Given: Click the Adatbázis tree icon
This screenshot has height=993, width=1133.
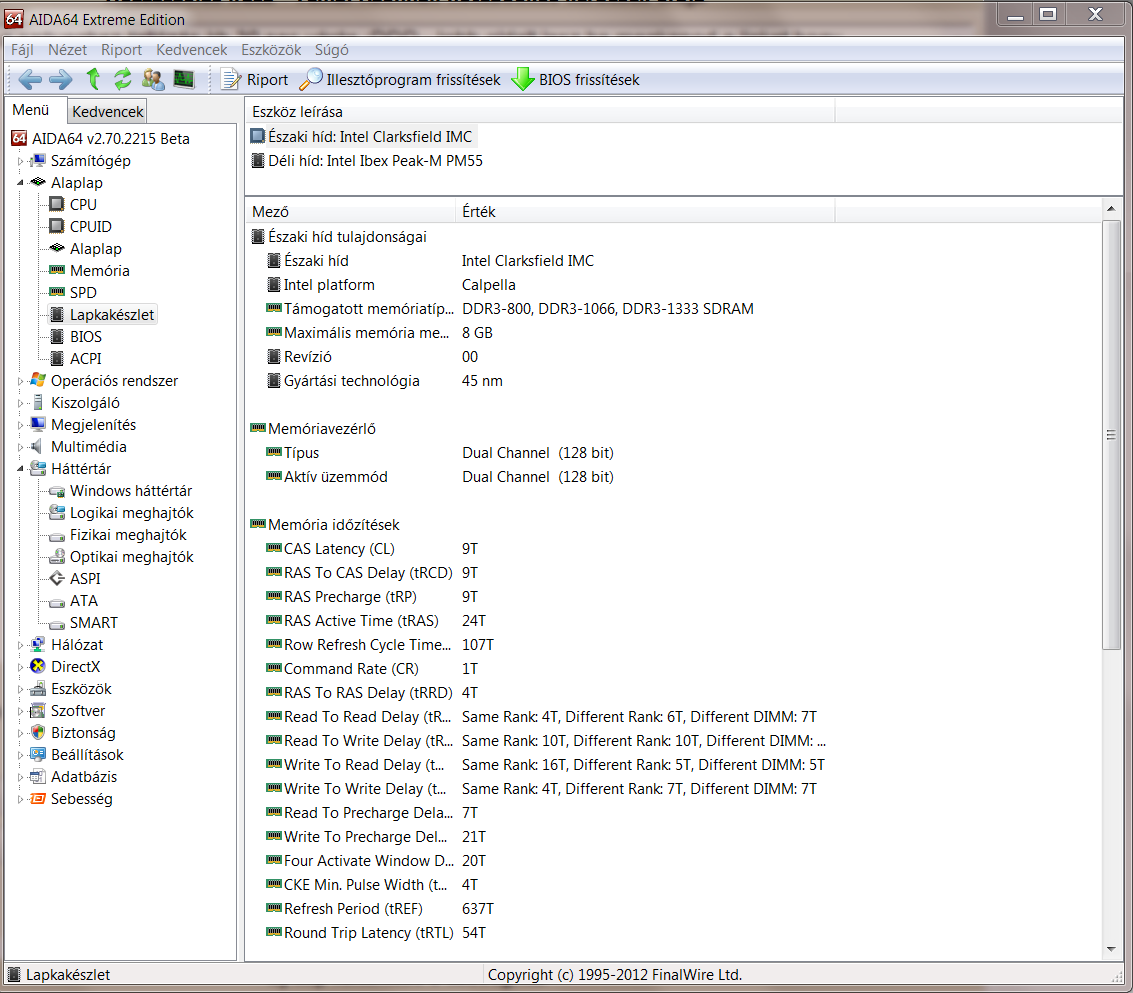Looking at the screenshot, I should (38, 777).
